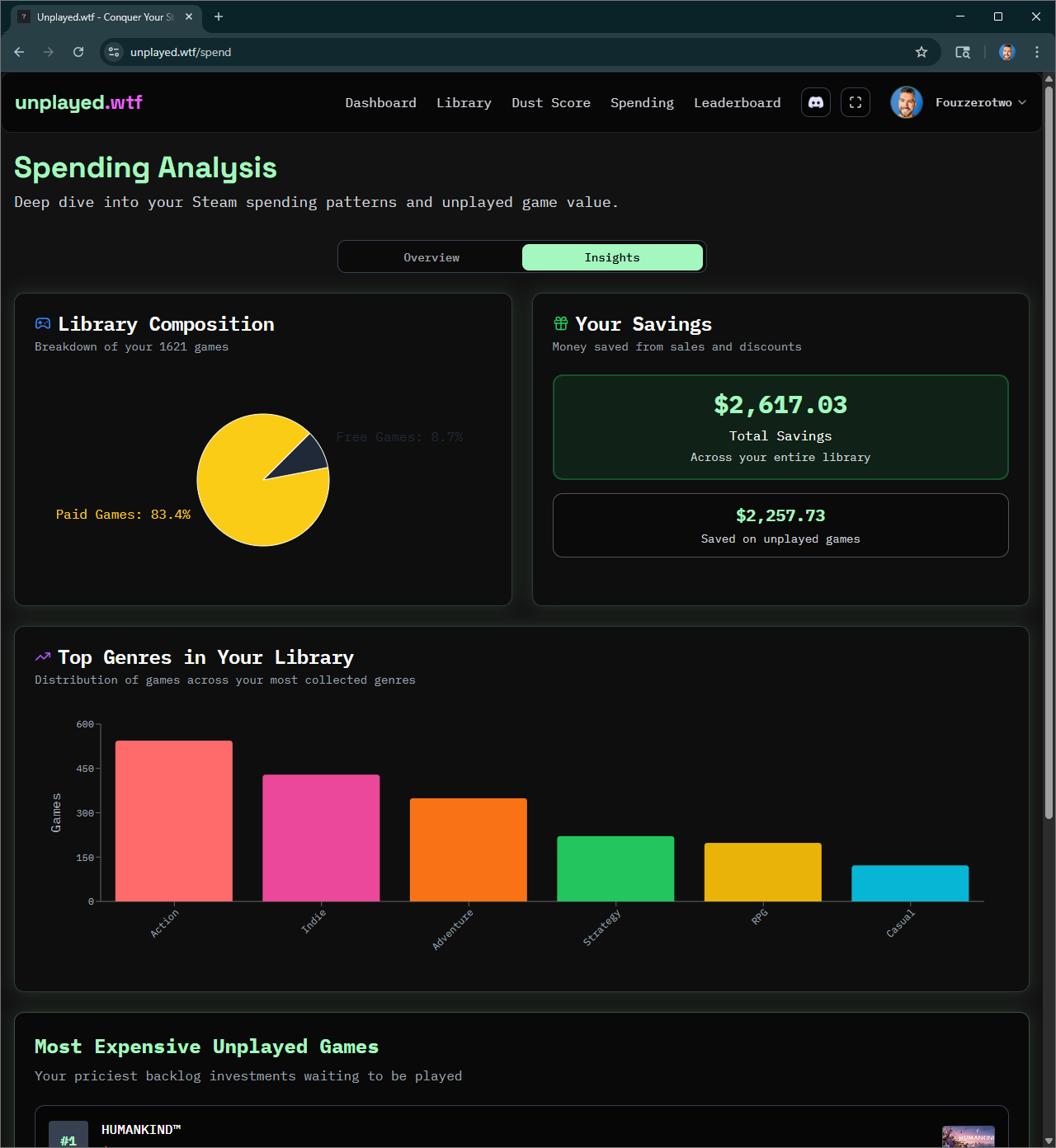Click the controller icon beside Library Composition

coord(43,324)
